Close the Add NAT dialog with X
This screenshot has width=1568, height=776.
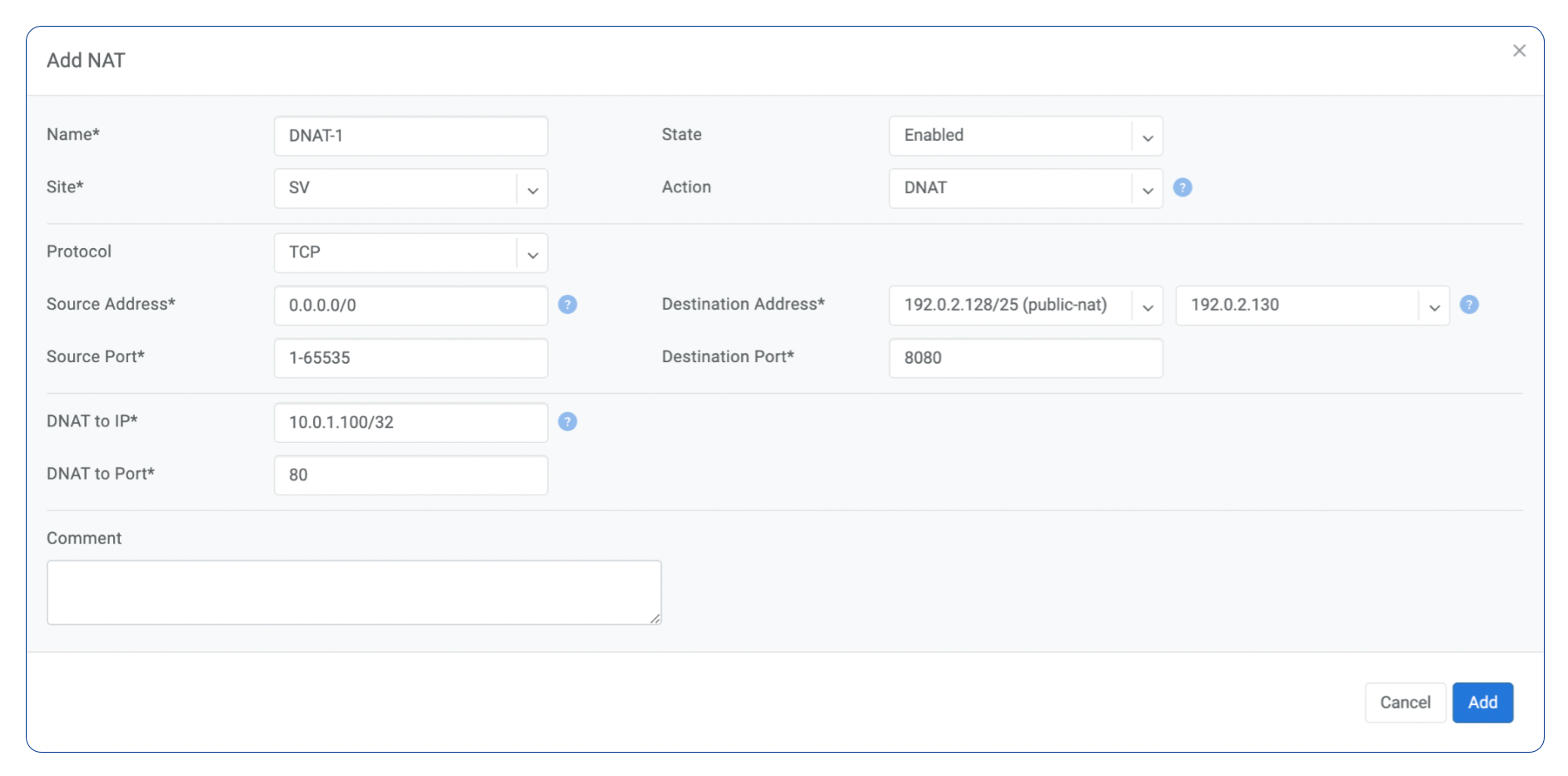click(1519, 51)
